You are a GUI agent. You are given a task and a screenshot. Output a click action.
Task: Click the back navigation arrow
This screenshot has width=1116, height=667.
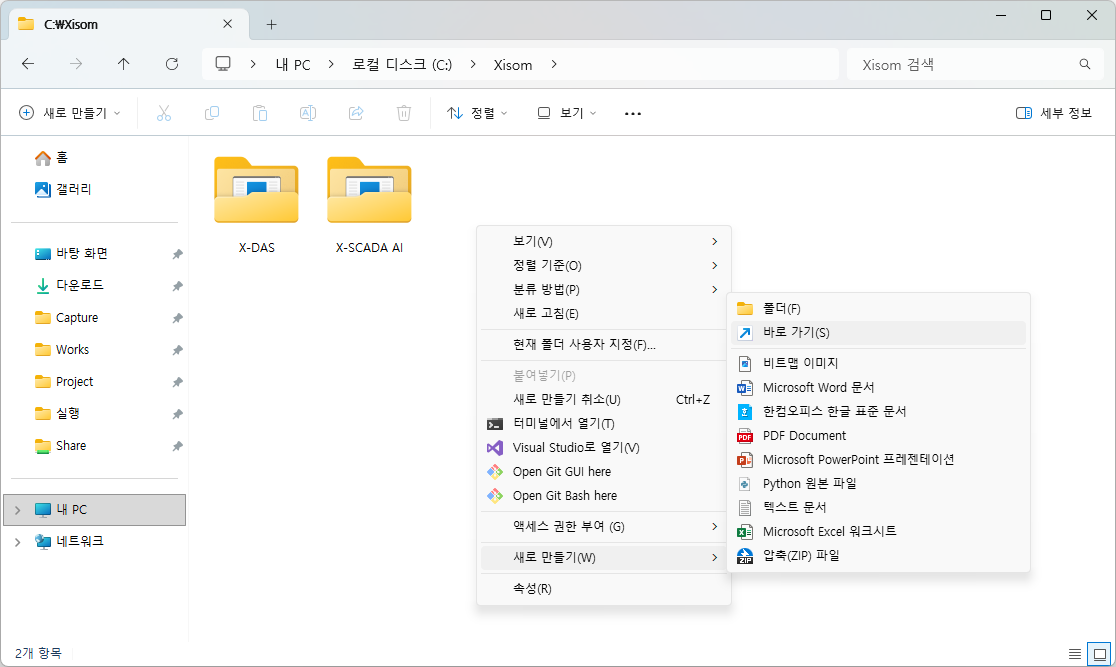click(x=28, y=64)
